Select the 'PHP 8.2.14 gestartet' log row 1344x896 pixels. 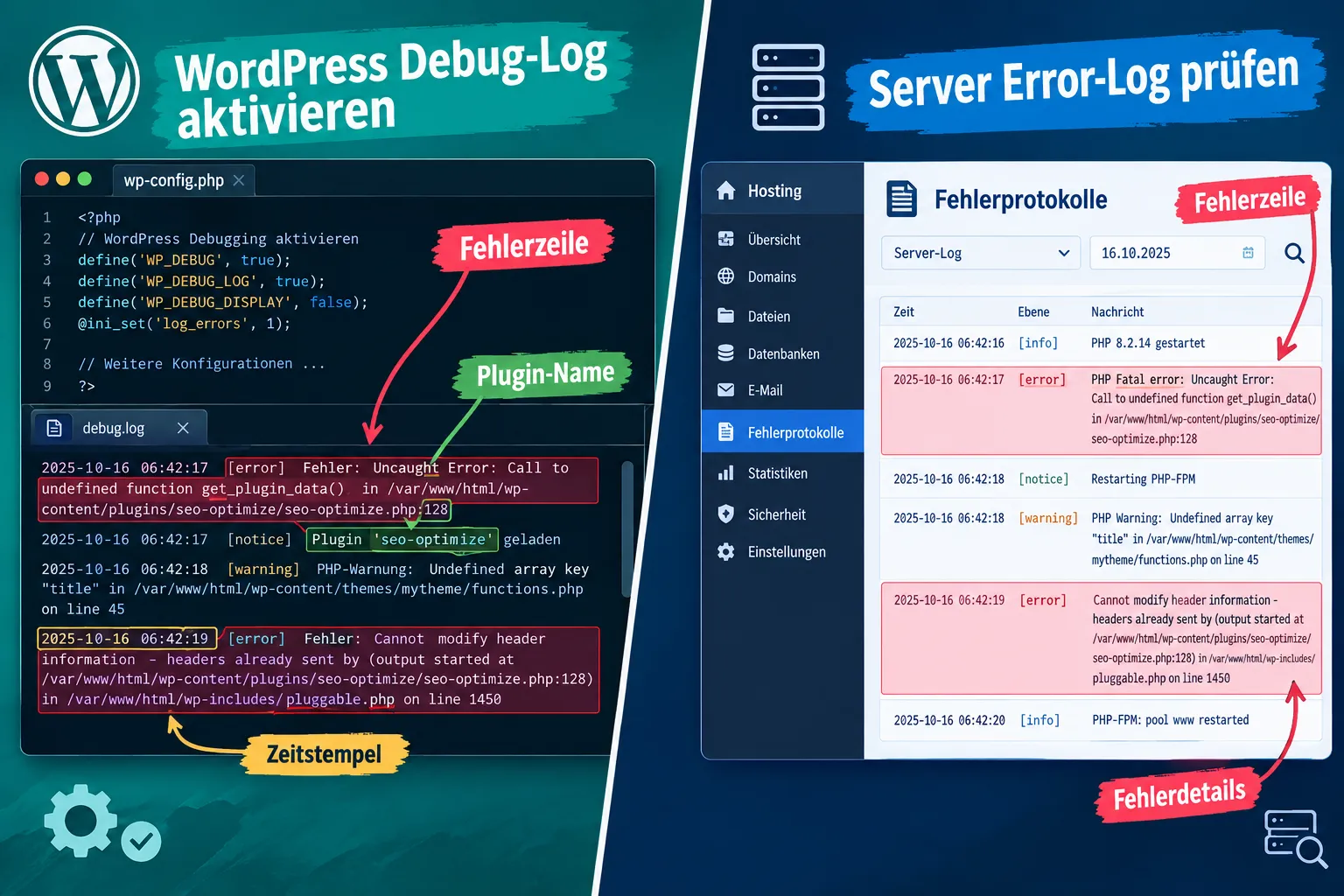pyautogui.click(x=1101, y=343)
